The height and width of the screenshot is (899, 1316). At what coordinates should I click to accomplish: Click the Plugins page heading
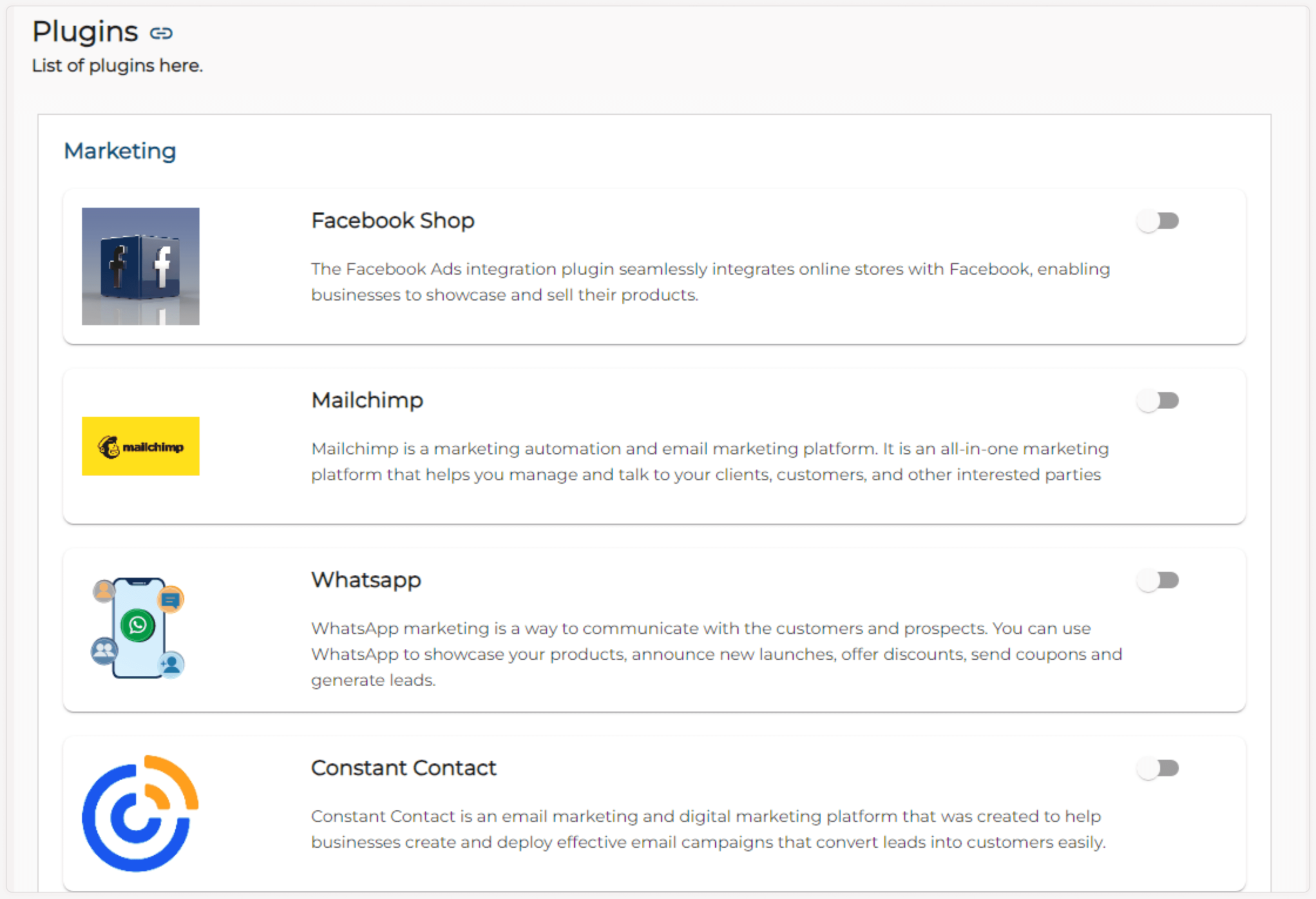tap(85, 32)
